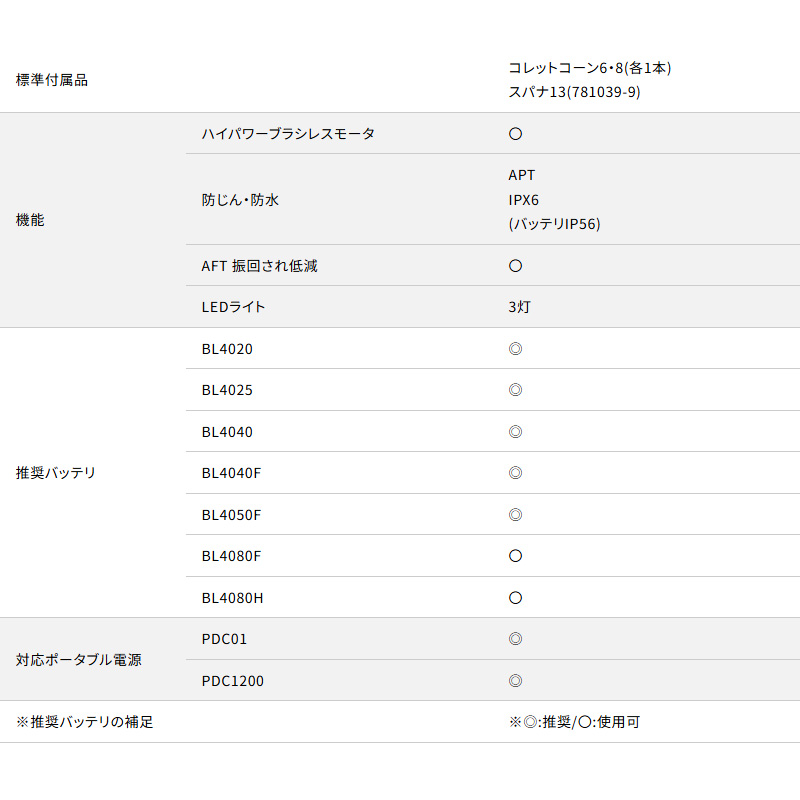
Task: Select the コレットコーン6・8(各1本) text
Action: tap(589, 68)
